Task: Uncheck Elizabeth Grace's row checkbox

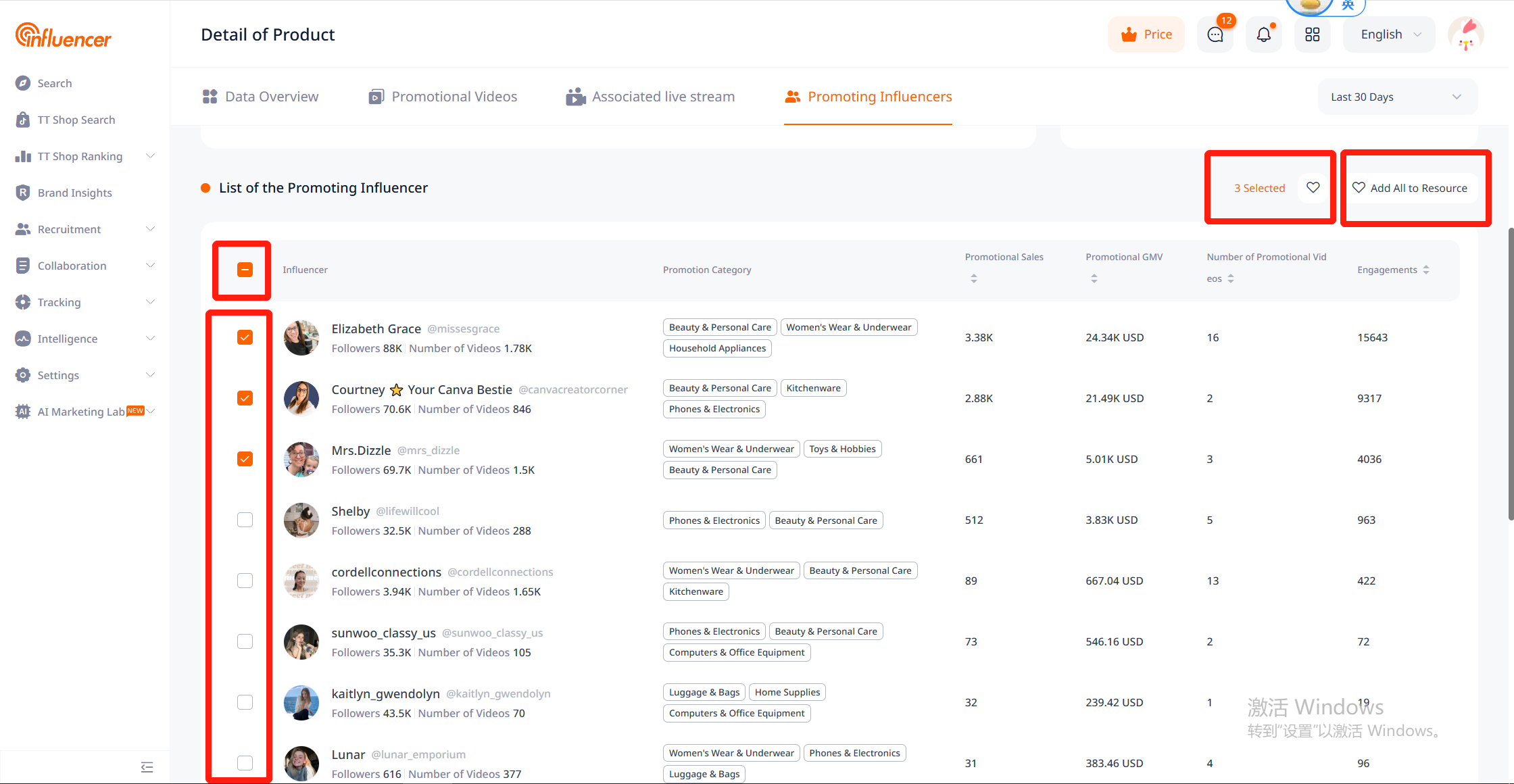Action: click(x=245, y=337)
